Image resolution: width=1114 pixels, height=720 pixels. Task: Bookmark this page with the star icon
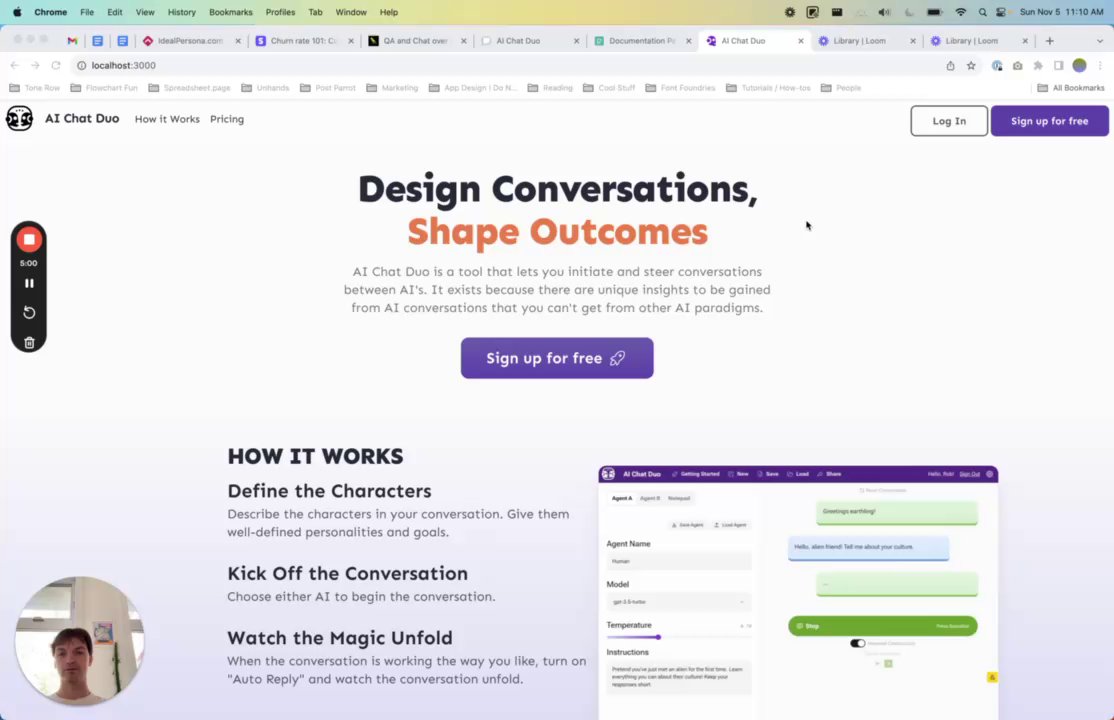pyautogui.click(x=970, y=65)
